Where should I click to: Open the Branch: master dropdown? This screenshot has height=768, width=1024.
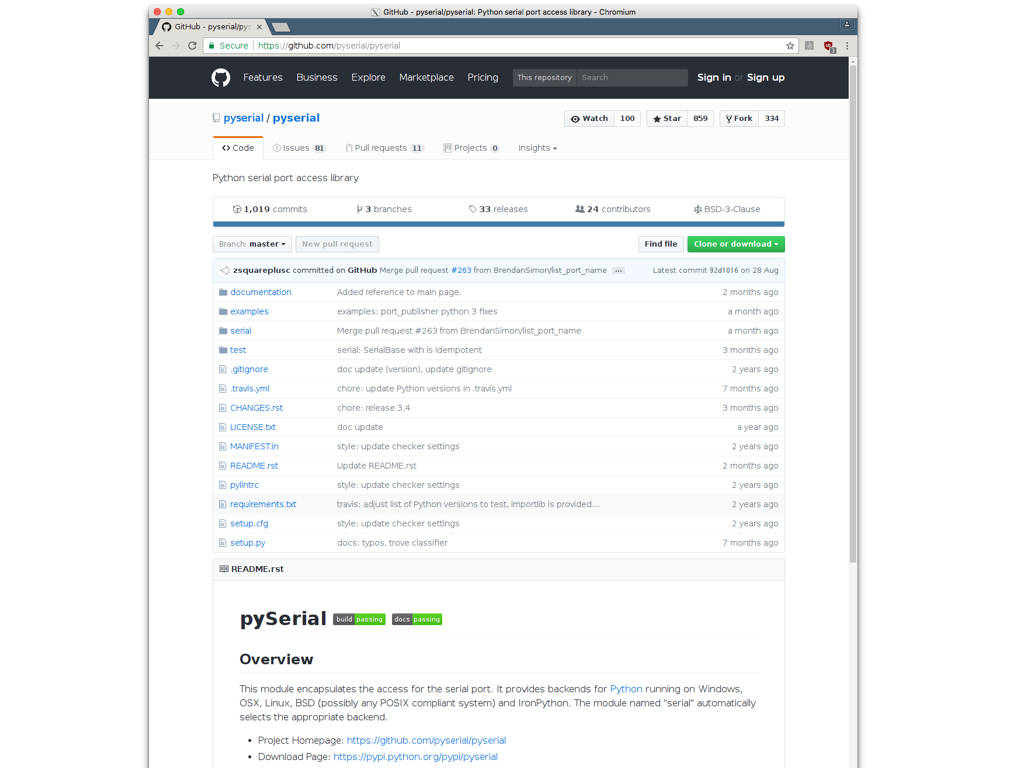tap(253, 244)
